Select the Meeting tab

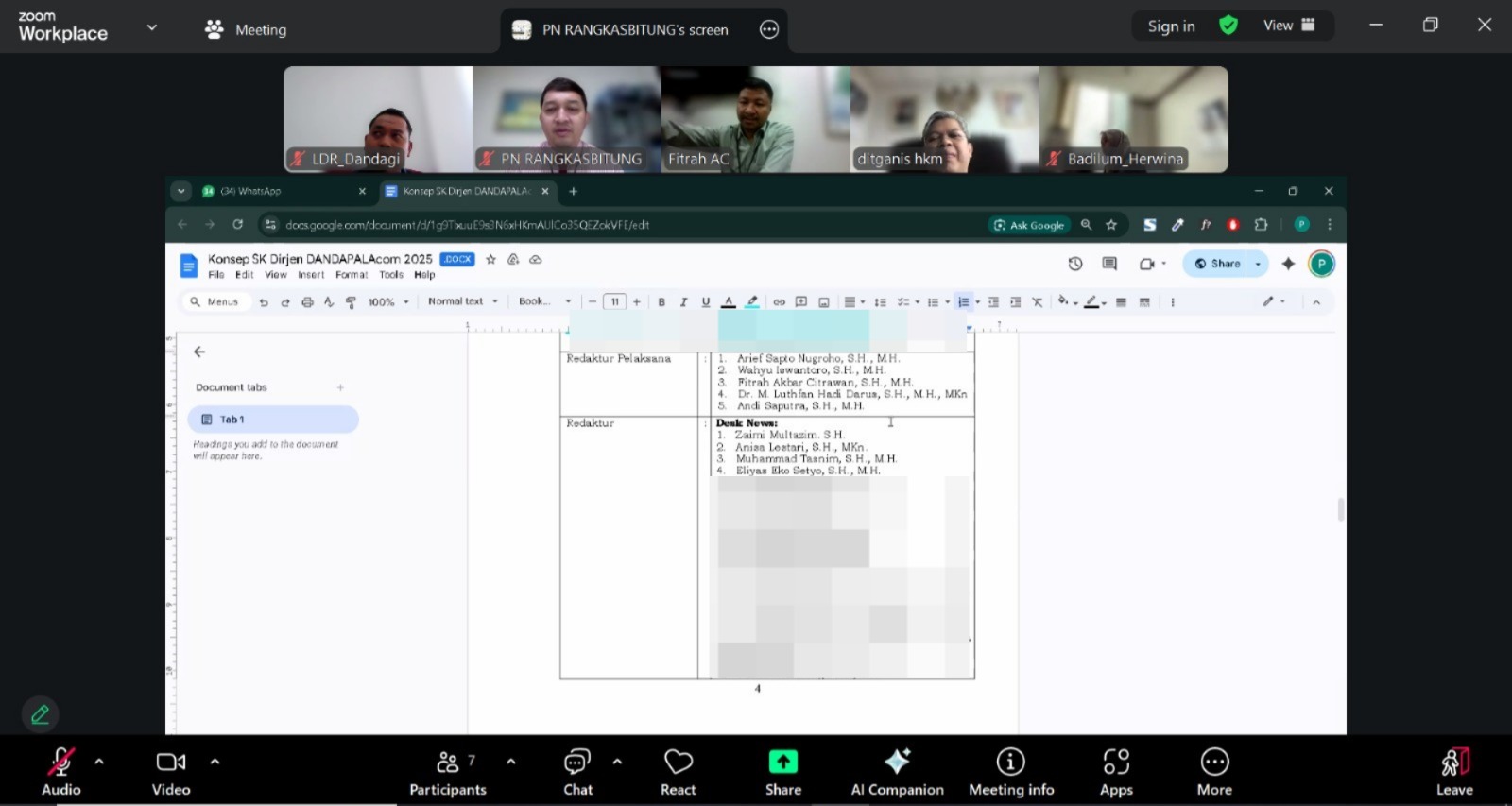tap(247, 29)
